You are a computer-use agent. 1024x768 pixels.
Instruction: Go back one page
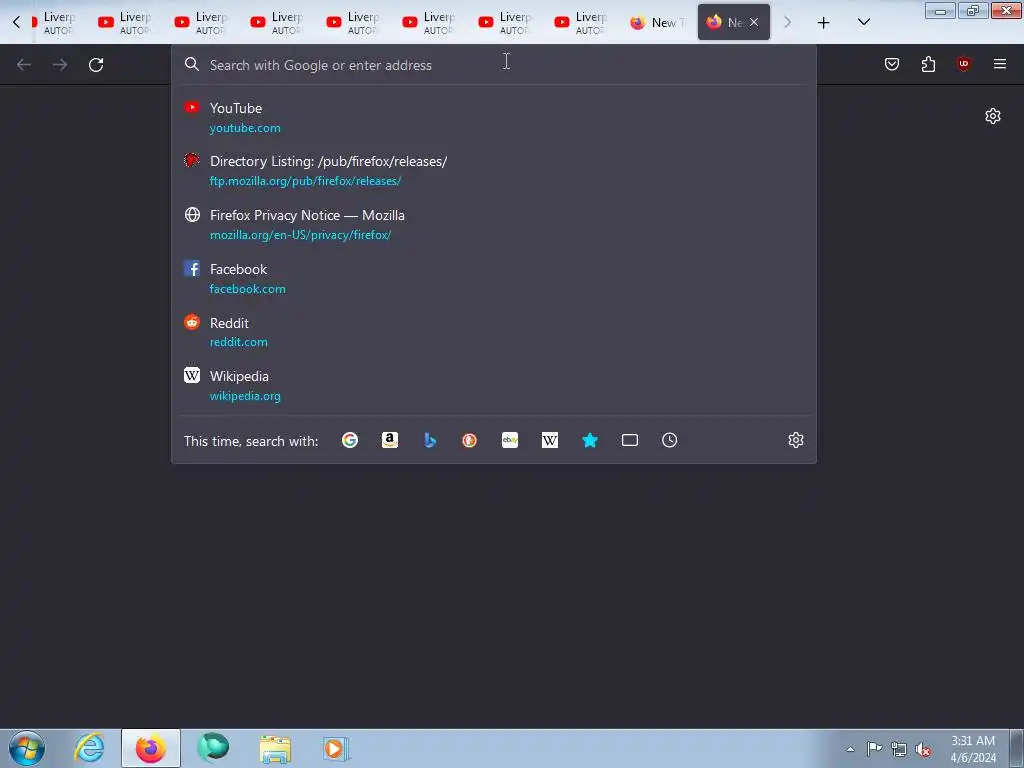click(x=24, y=65)
